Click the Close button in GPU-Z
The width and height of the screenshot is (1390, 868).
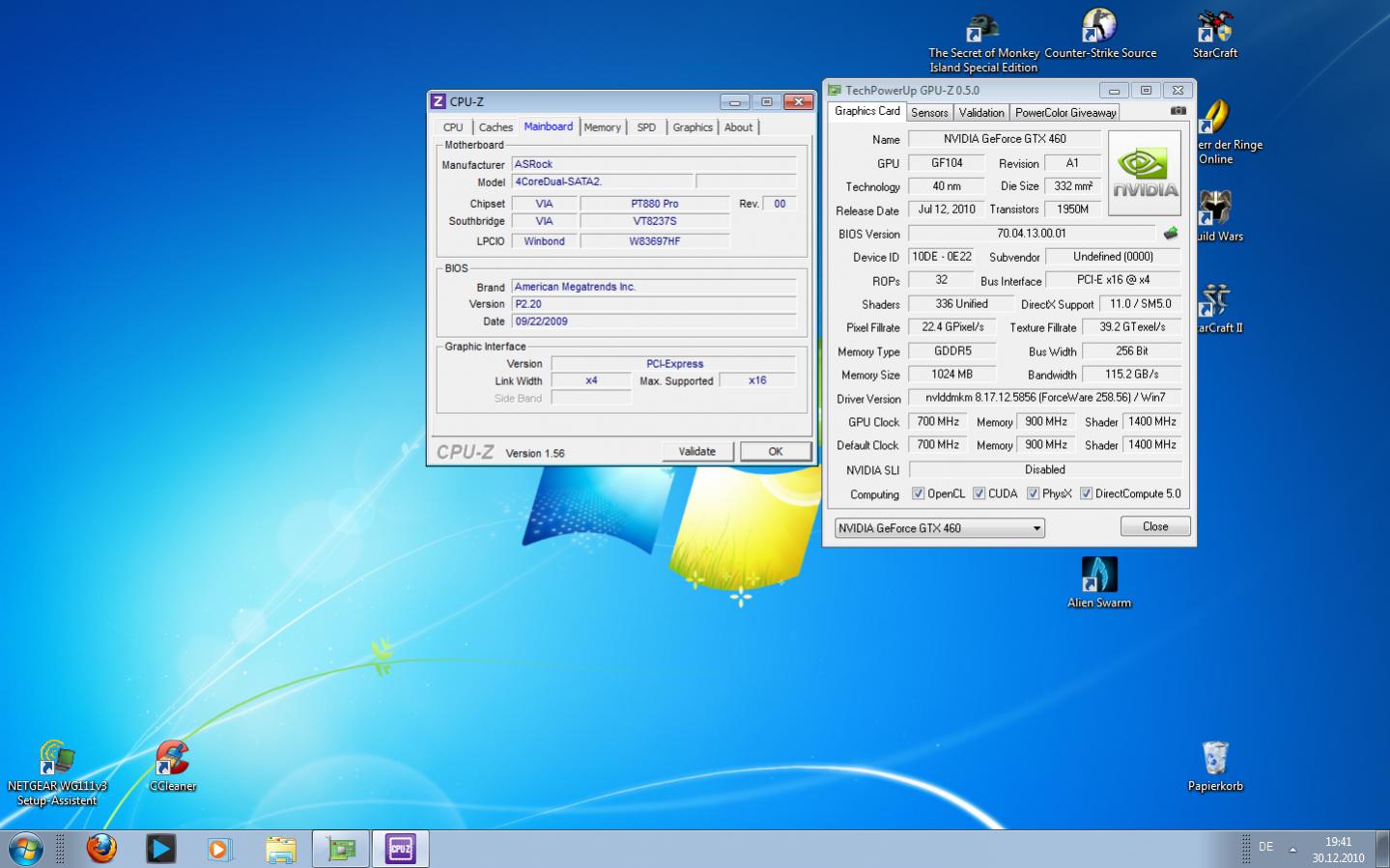coord(1154,526)
